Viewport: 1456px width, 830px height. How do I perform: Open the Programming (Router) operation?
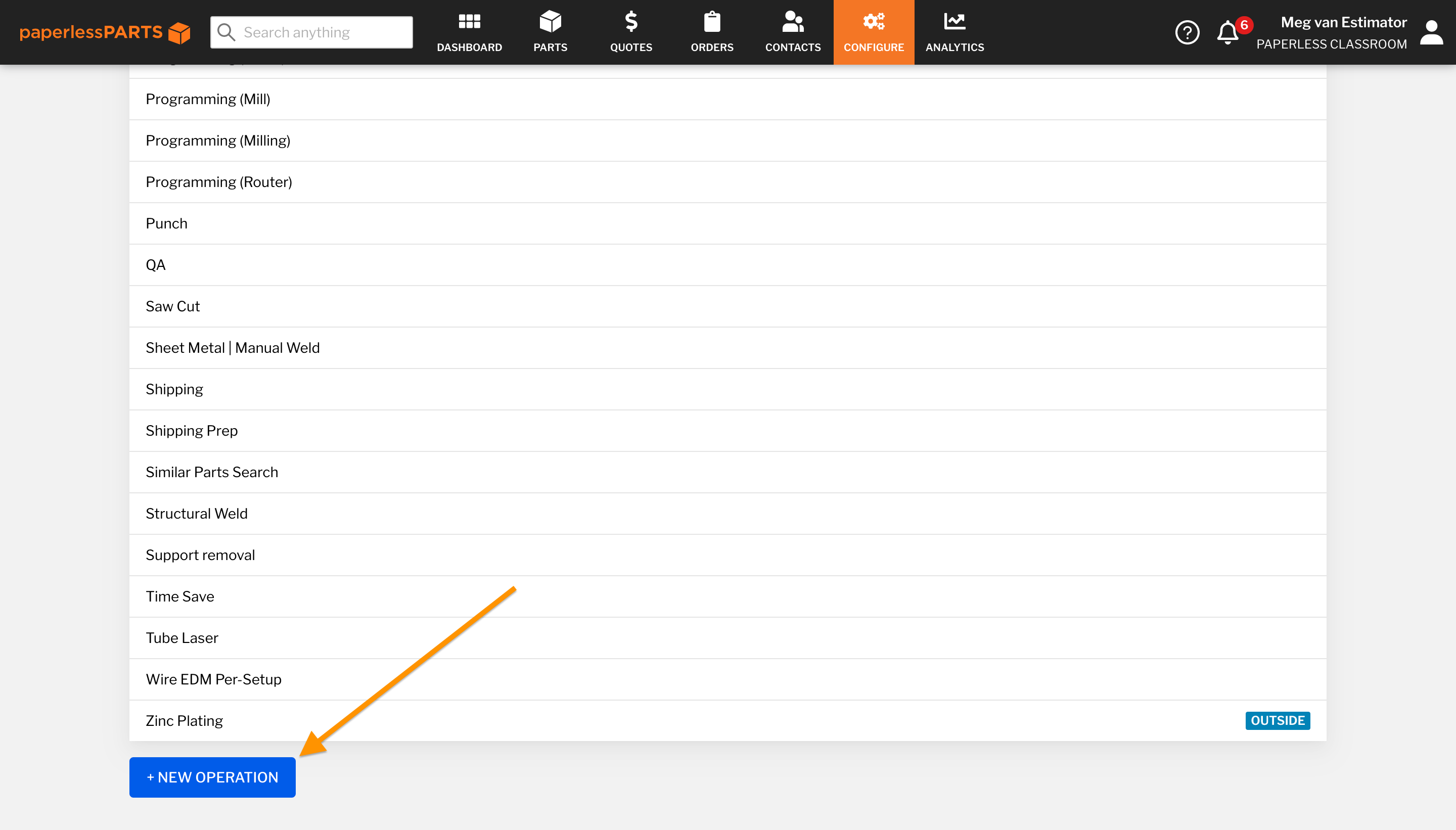tap(219, 182)
